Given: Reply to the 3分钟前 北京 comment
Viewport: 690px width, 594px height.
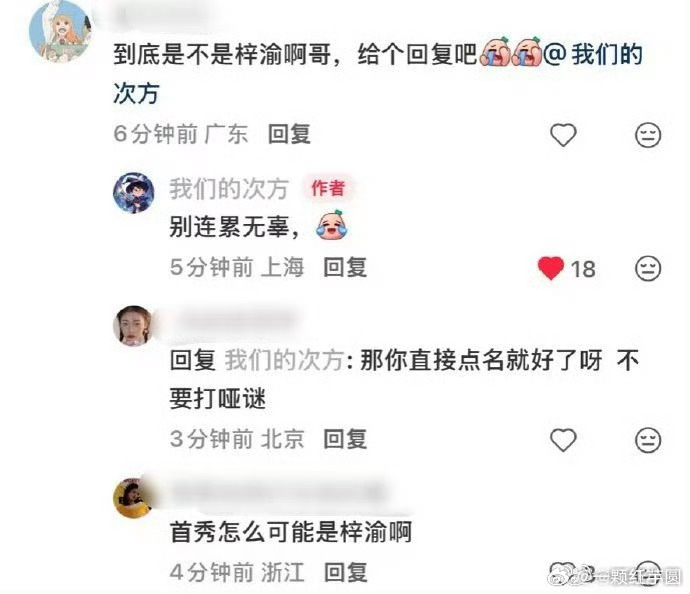Looking at the screenshot, I should click(345, 439).
